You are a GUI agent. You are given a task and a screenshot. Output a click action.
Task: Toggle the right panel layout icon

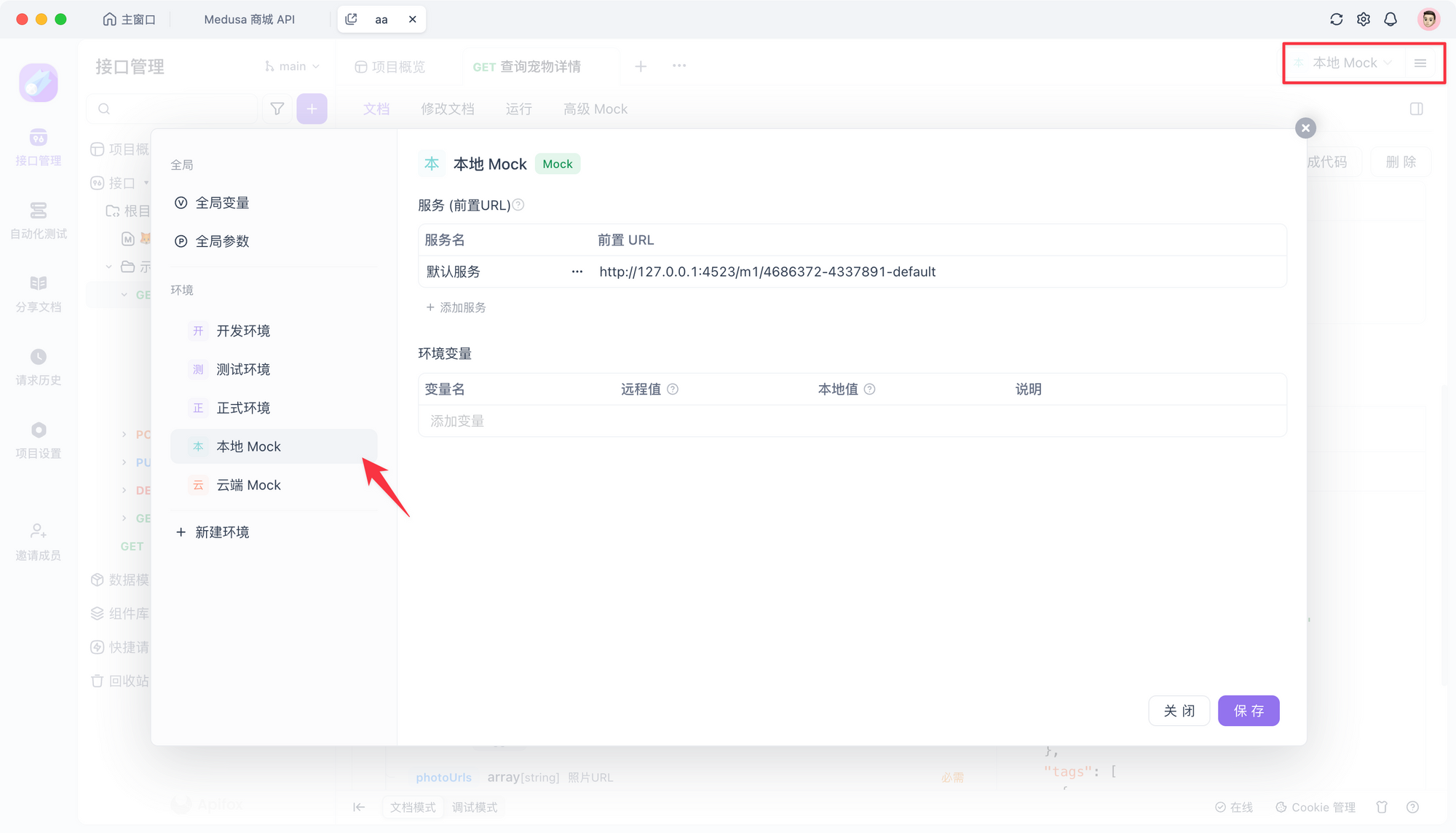1416,109
